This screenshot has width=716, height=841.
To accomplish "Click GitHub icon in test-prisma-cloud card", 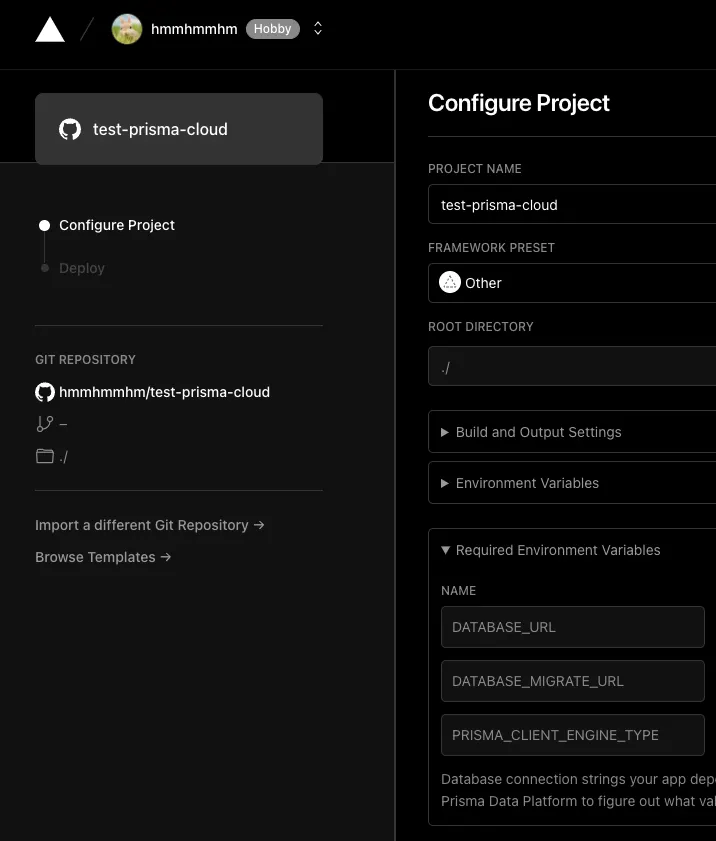I will pos(70,129).
